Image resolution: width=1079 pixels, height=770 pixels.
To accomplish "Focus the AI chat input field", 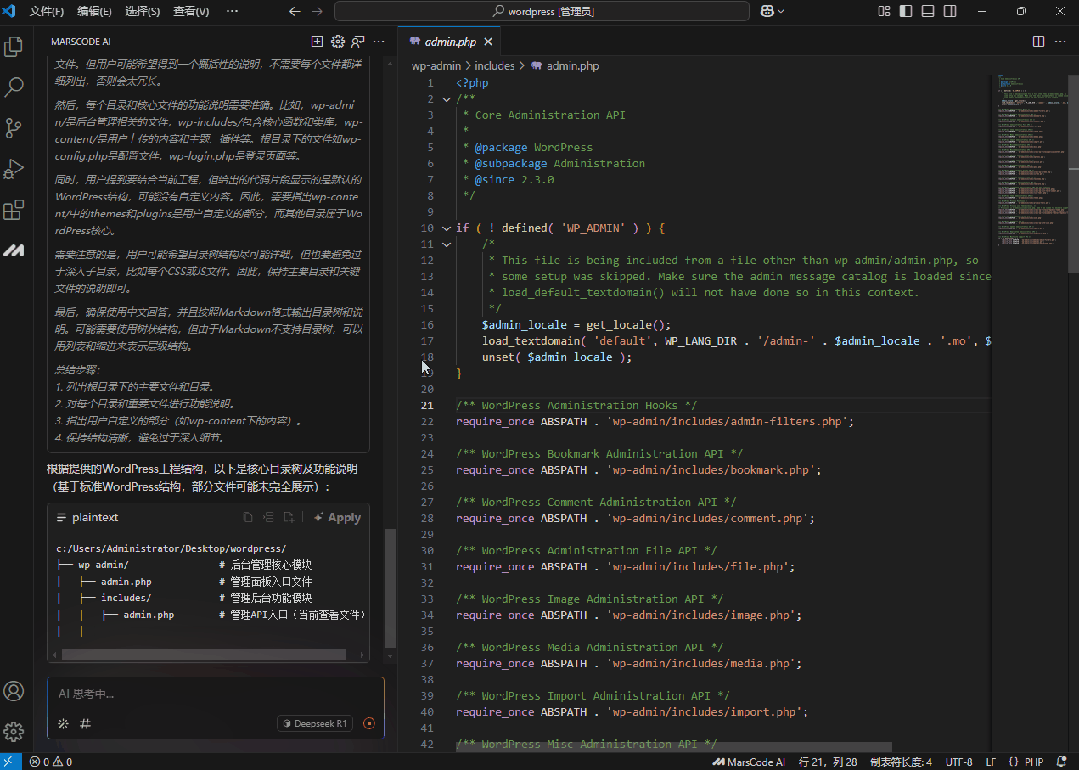I will pos(215,694).
